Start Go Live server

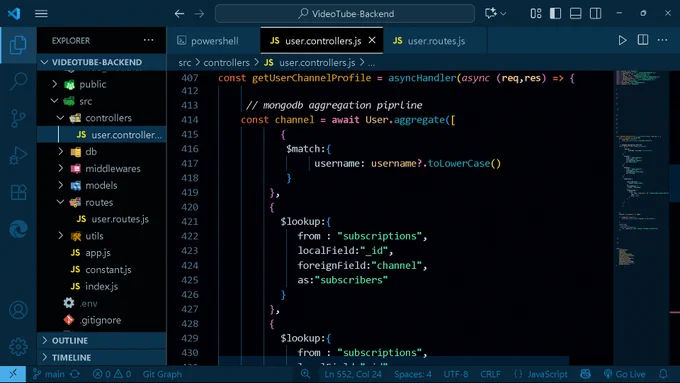pyautogui.click(x=624, y=374)
